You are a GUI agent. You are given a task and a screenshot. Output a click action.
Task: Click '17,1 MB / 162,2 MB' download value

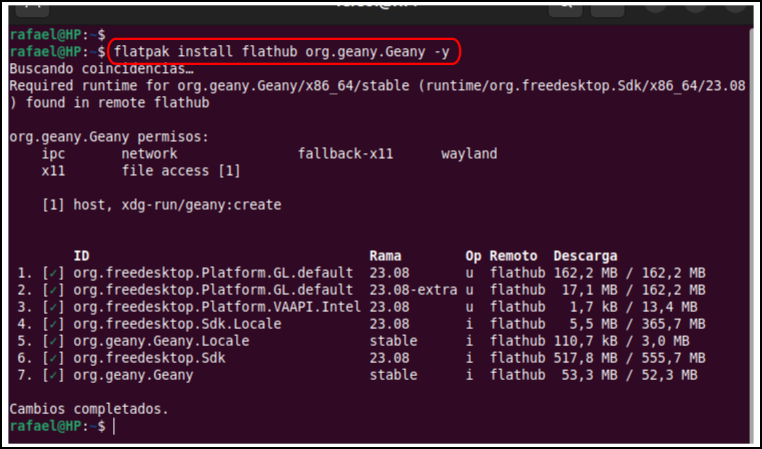point(633,290)
